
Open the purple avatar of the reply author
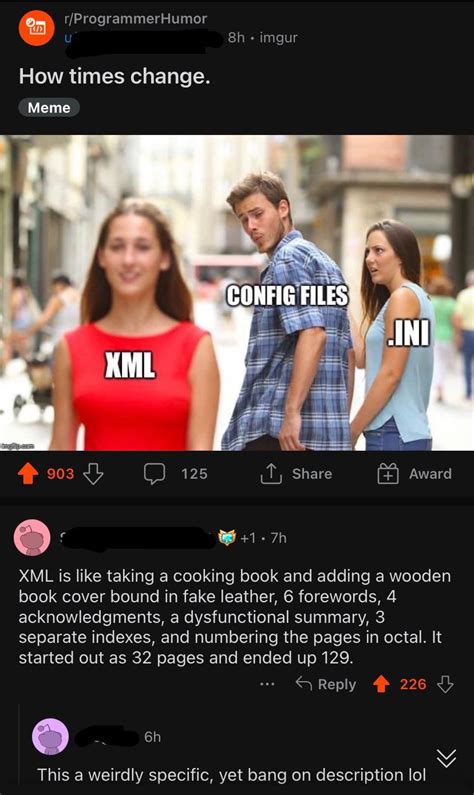click(x=50, y=737)
